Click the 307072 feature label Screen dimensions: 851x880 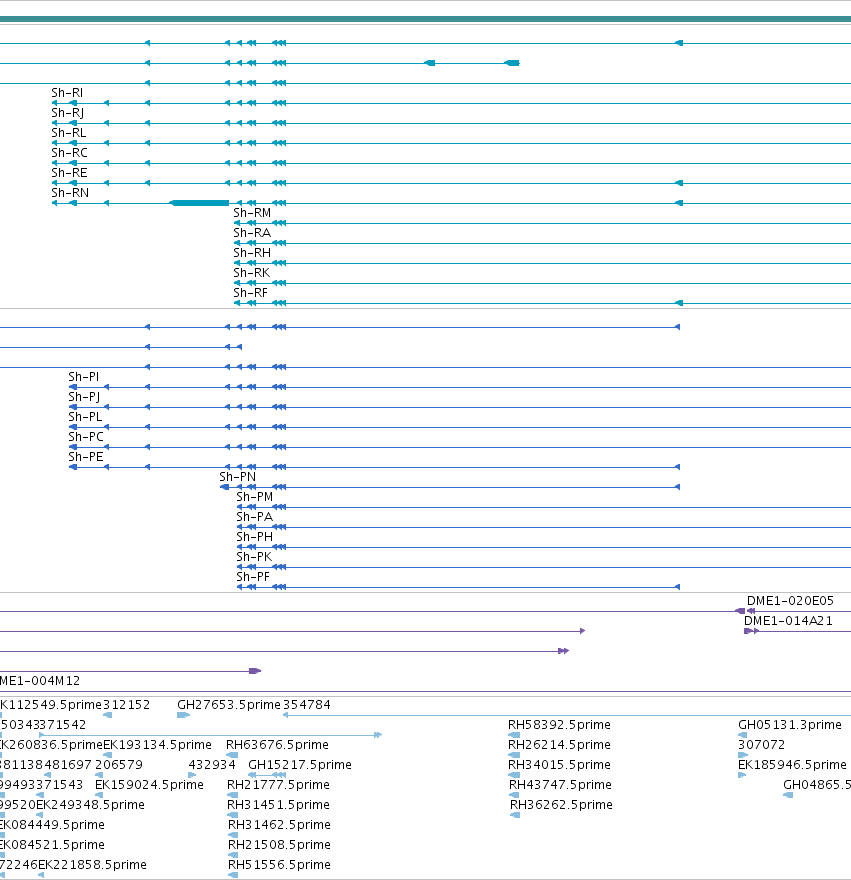(761, 745)
